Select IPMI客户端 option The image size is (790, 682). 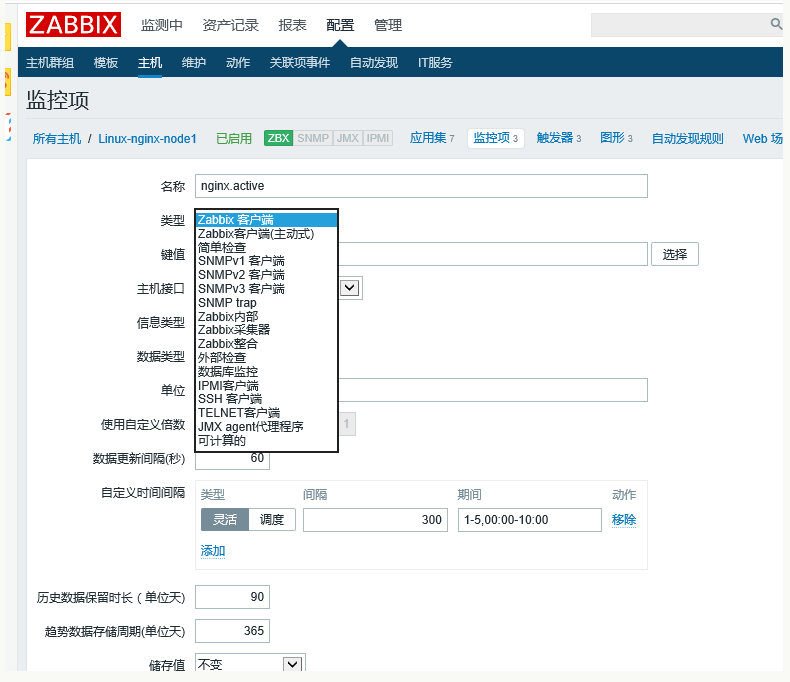click(x=266, y=385)
